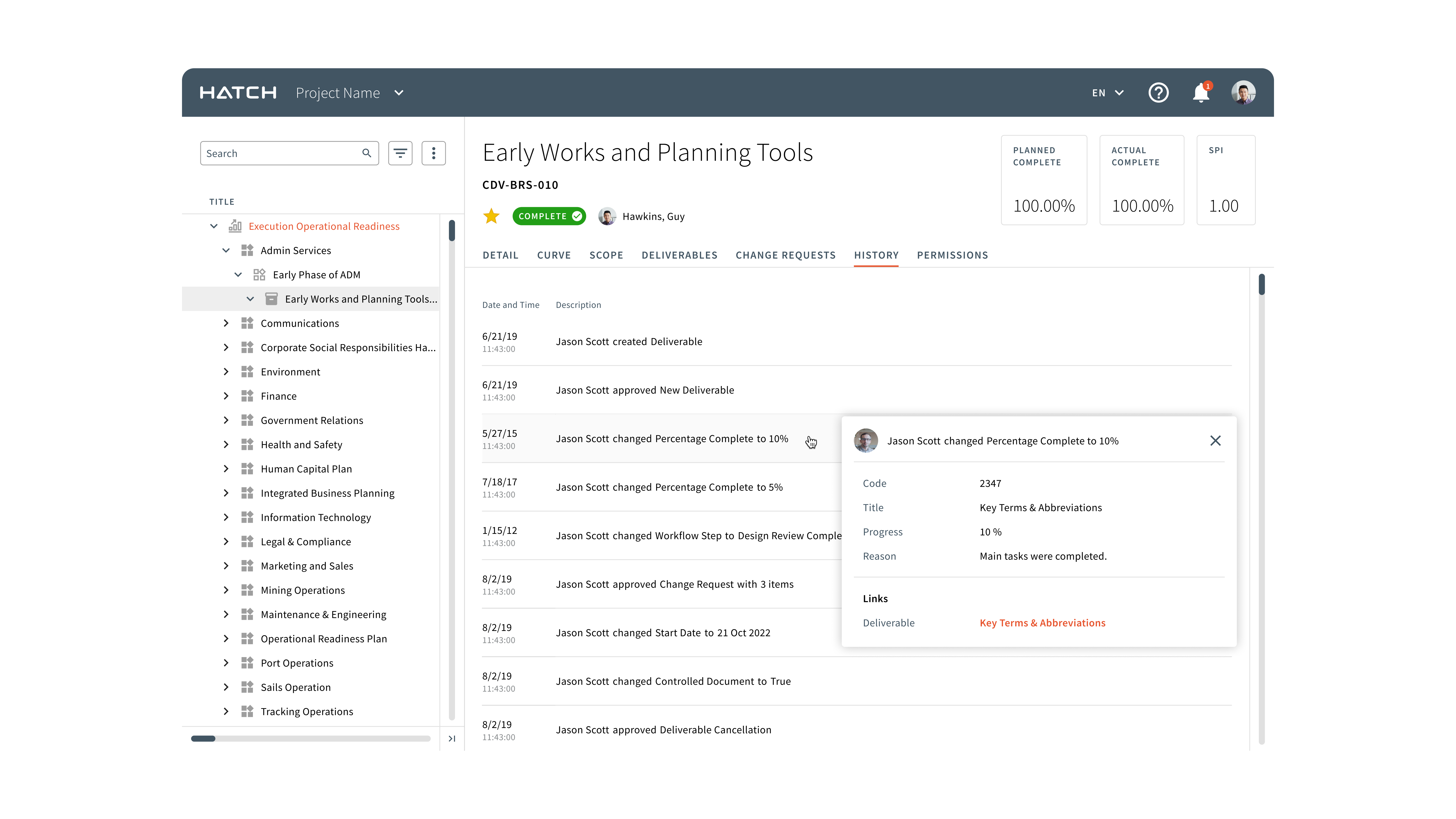Collapse the sidebar panel arrow icon
The image size is (1456, 819).
[452, 738]
